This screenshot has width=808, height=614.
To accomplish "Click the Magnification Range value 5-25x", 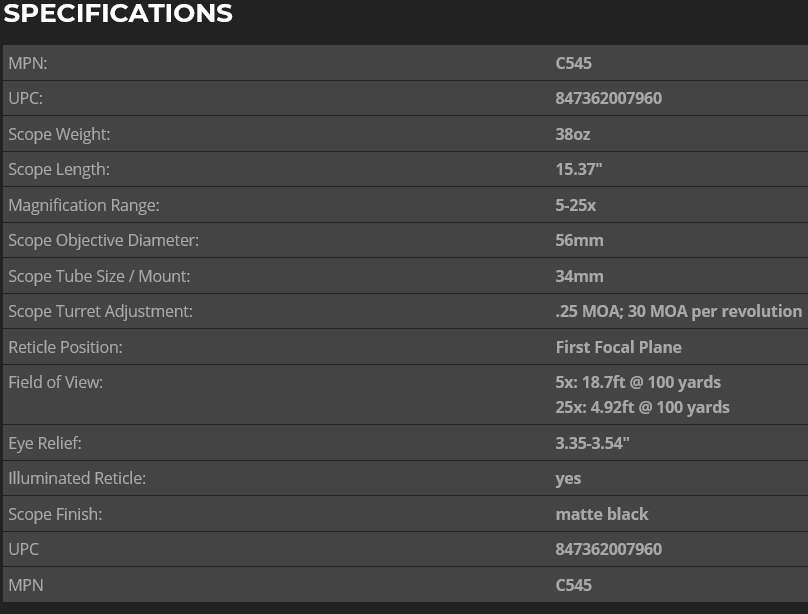I will pos(577,205).
